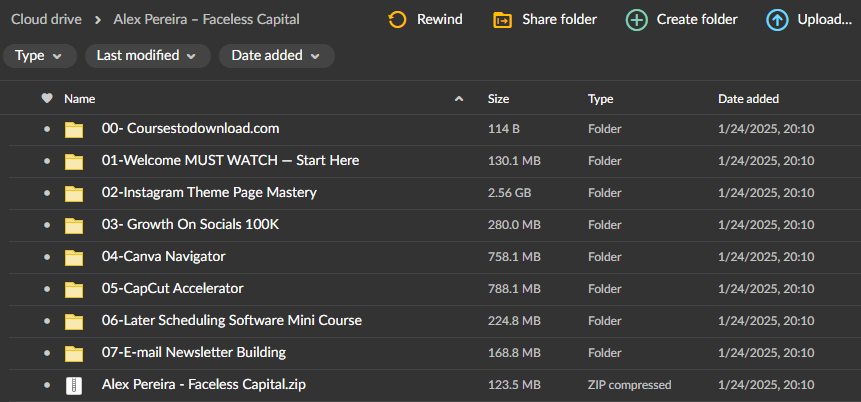Click the Rewind circular arrow icon
Image resolution: width=861 pixels, height=402 pixels.
(x=397, y=20)
